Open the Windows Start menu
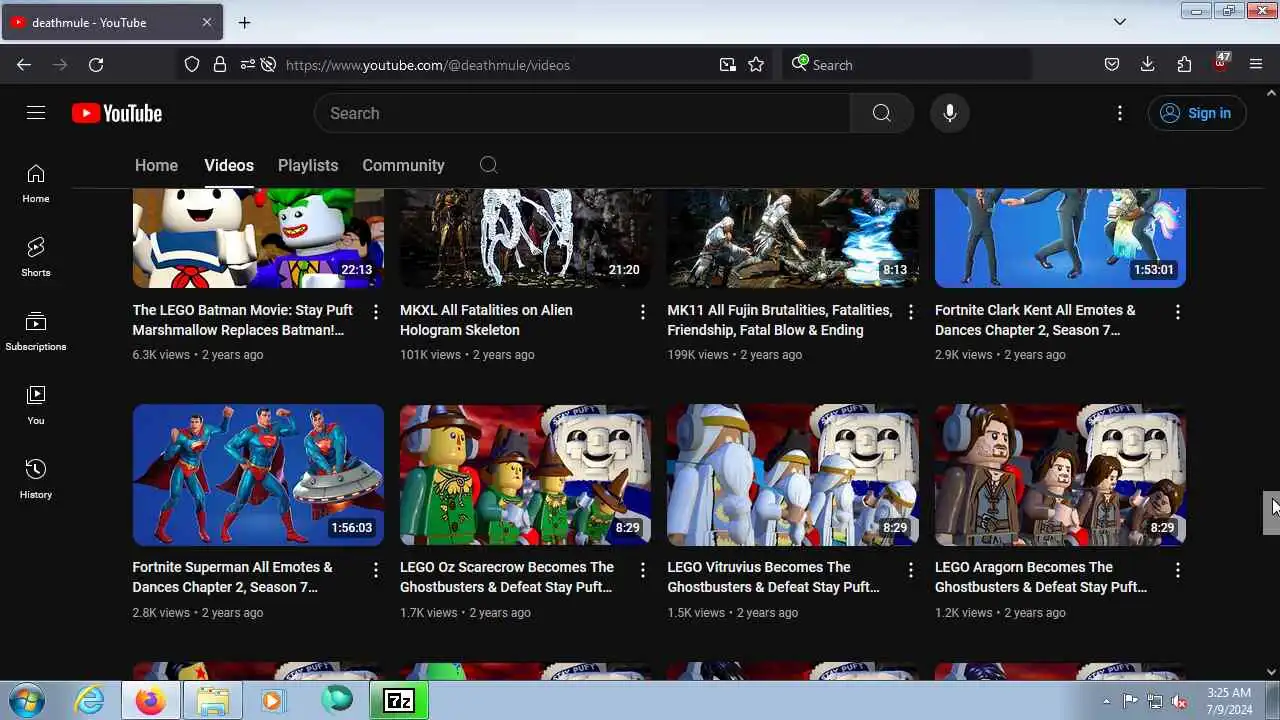Screen dimensions: 1280x720 point(26,700)
